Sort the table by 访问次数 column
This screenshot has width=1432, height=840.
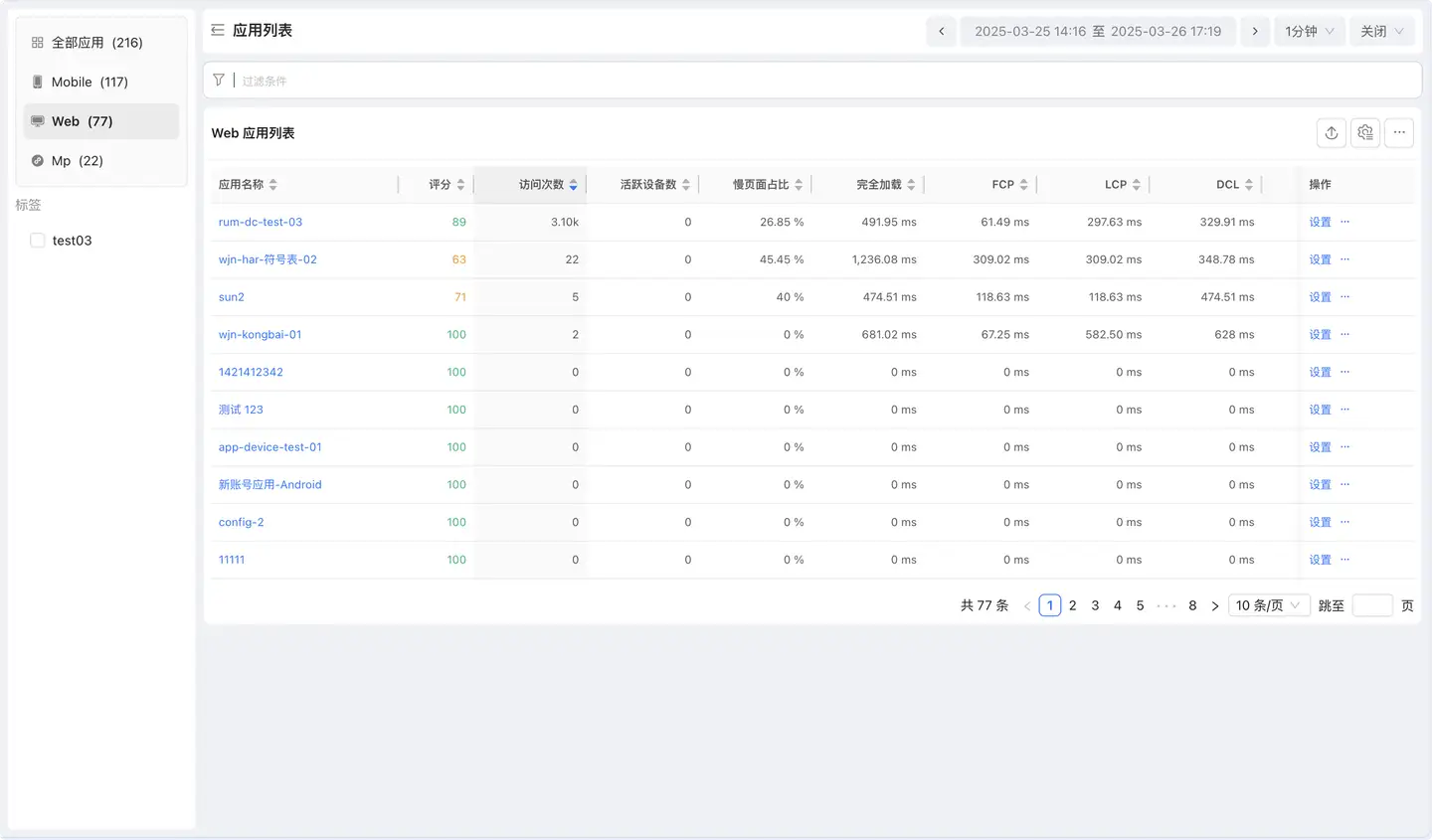542,185
